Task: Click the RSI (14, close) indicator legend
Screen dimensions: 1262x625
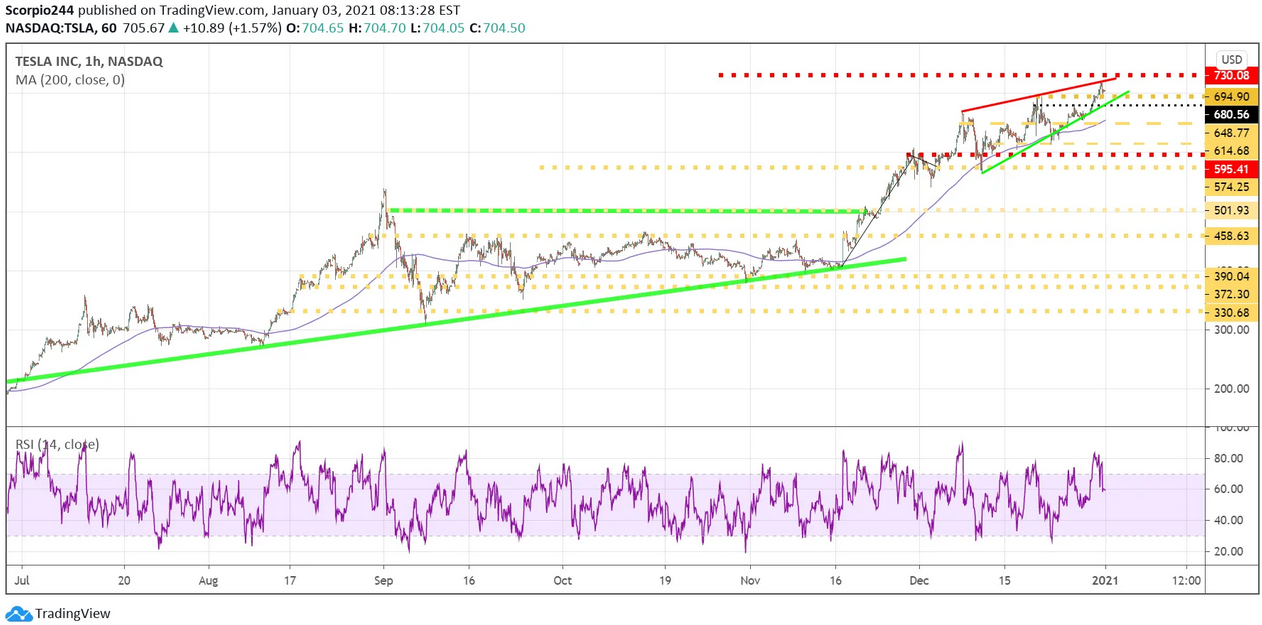Action: pos(55,444)
